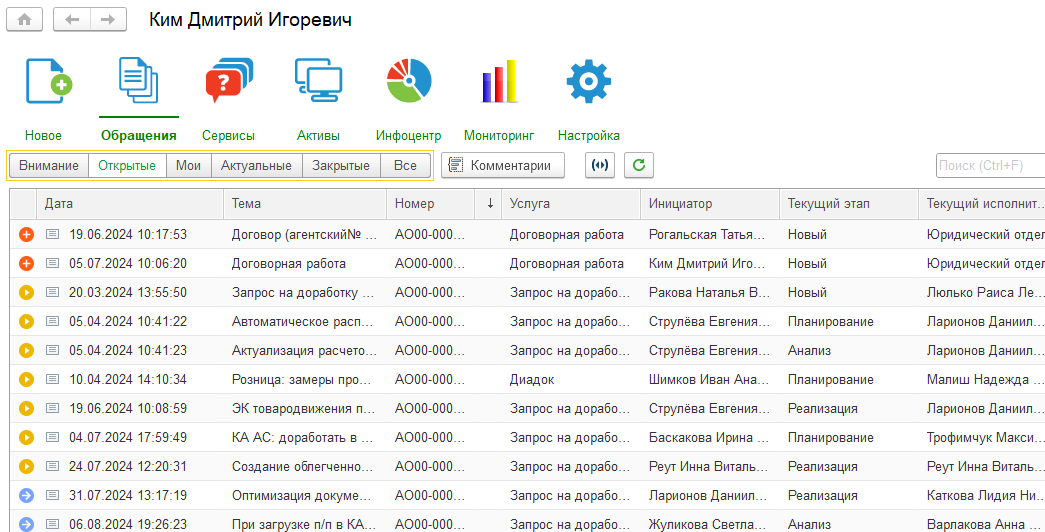Click the sort arrow column header
This screenshot has width=1045, height=532.
pos(490,204)
